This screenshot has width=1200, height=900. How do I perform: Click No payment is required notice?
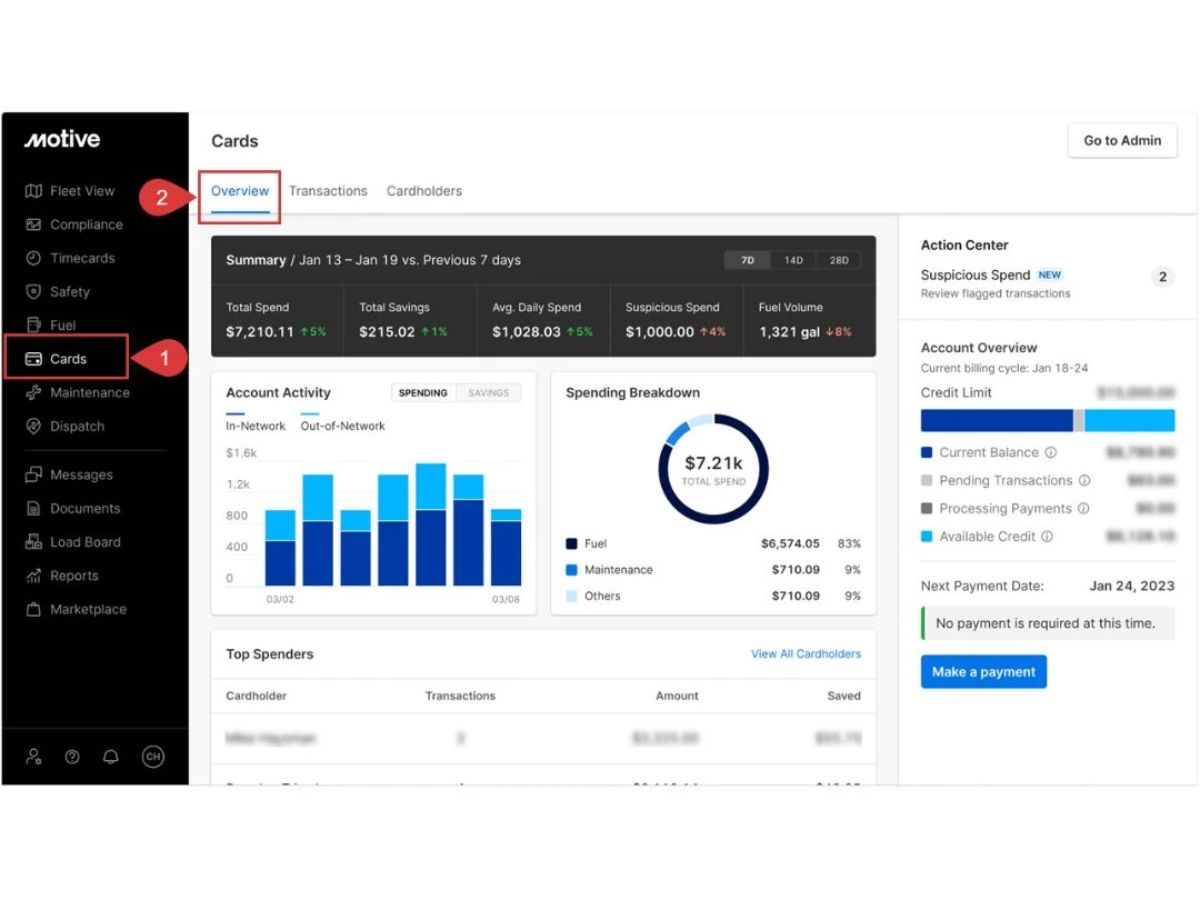pos(1048,623)
